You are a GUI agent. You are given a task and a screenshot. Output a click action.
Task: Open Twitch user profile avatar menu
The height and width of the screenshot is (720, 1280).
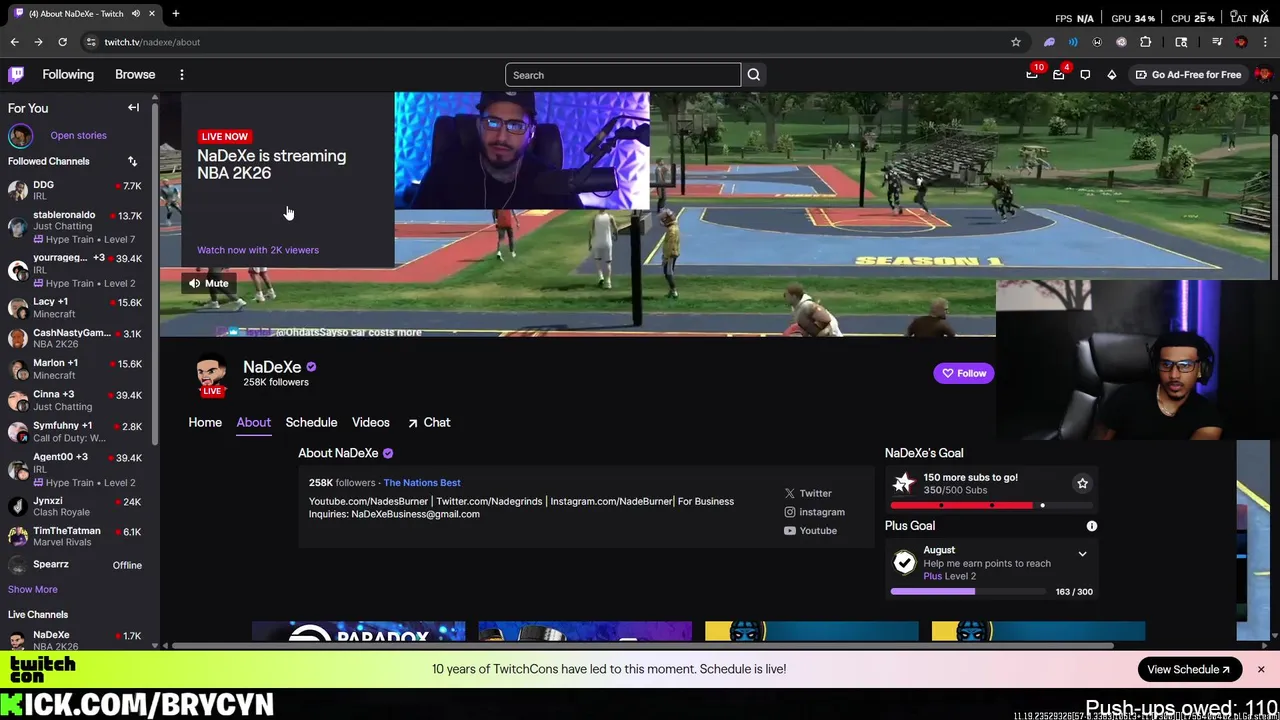pyautogui.click(x=1262, y=75)
